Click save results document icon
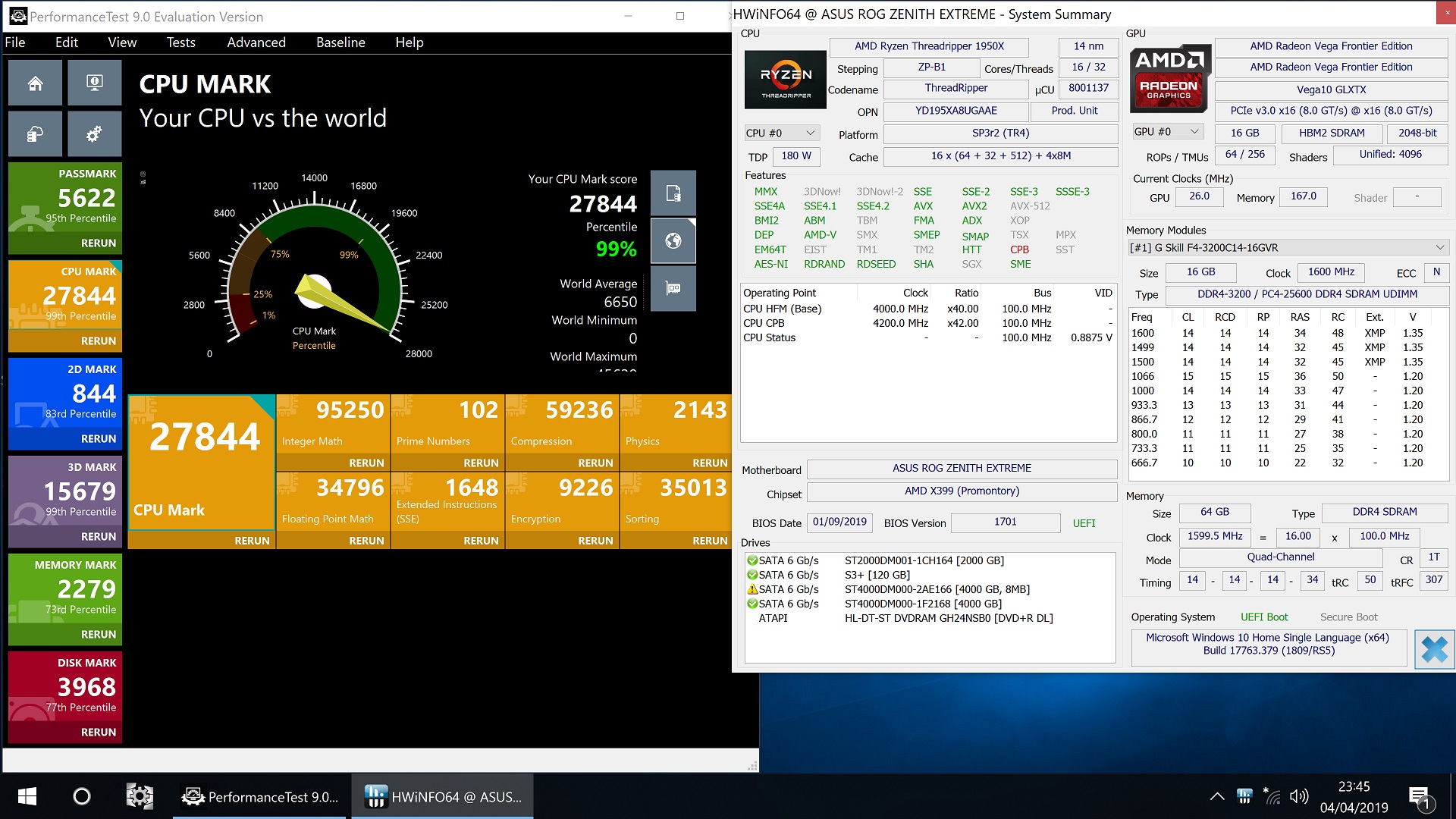Image resolution: width=1456 pixels, height=819 pixels. [x=673, y=193]
